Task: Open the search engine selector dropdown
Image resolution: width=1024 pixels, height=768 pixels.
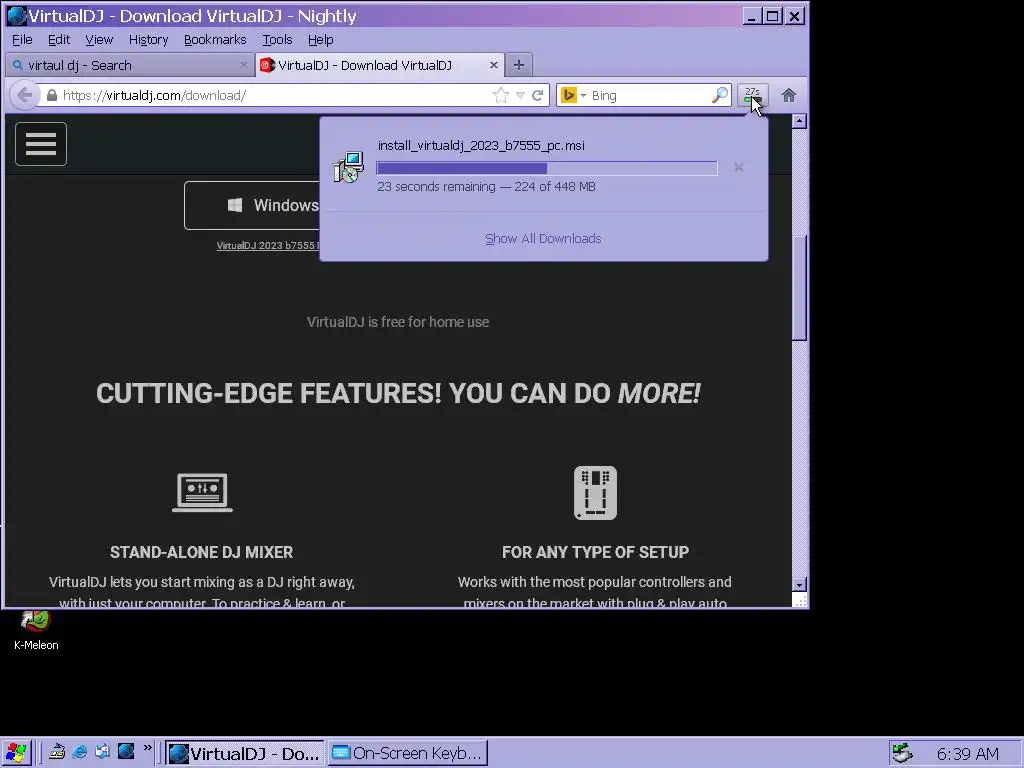Action: [x=583, y=95]
